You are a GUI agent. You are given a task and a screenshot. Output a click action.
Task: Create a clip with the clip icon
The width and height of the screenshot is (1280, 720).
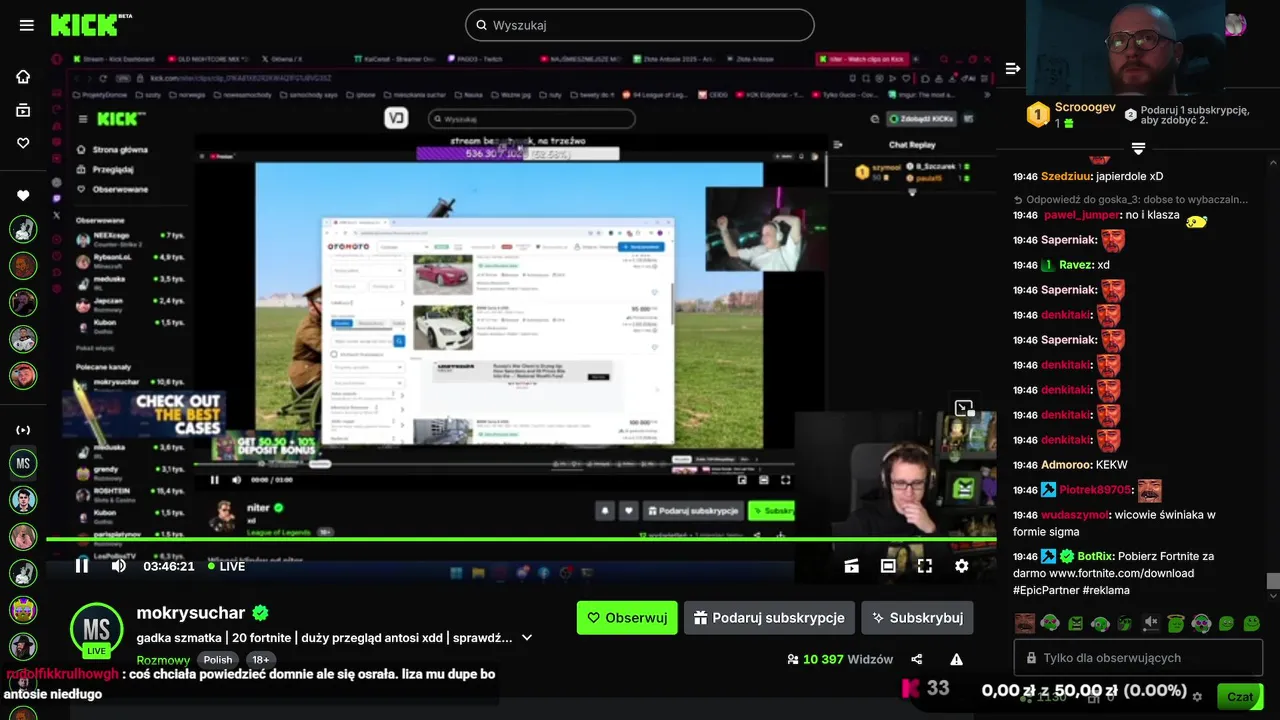coord(851,566)
